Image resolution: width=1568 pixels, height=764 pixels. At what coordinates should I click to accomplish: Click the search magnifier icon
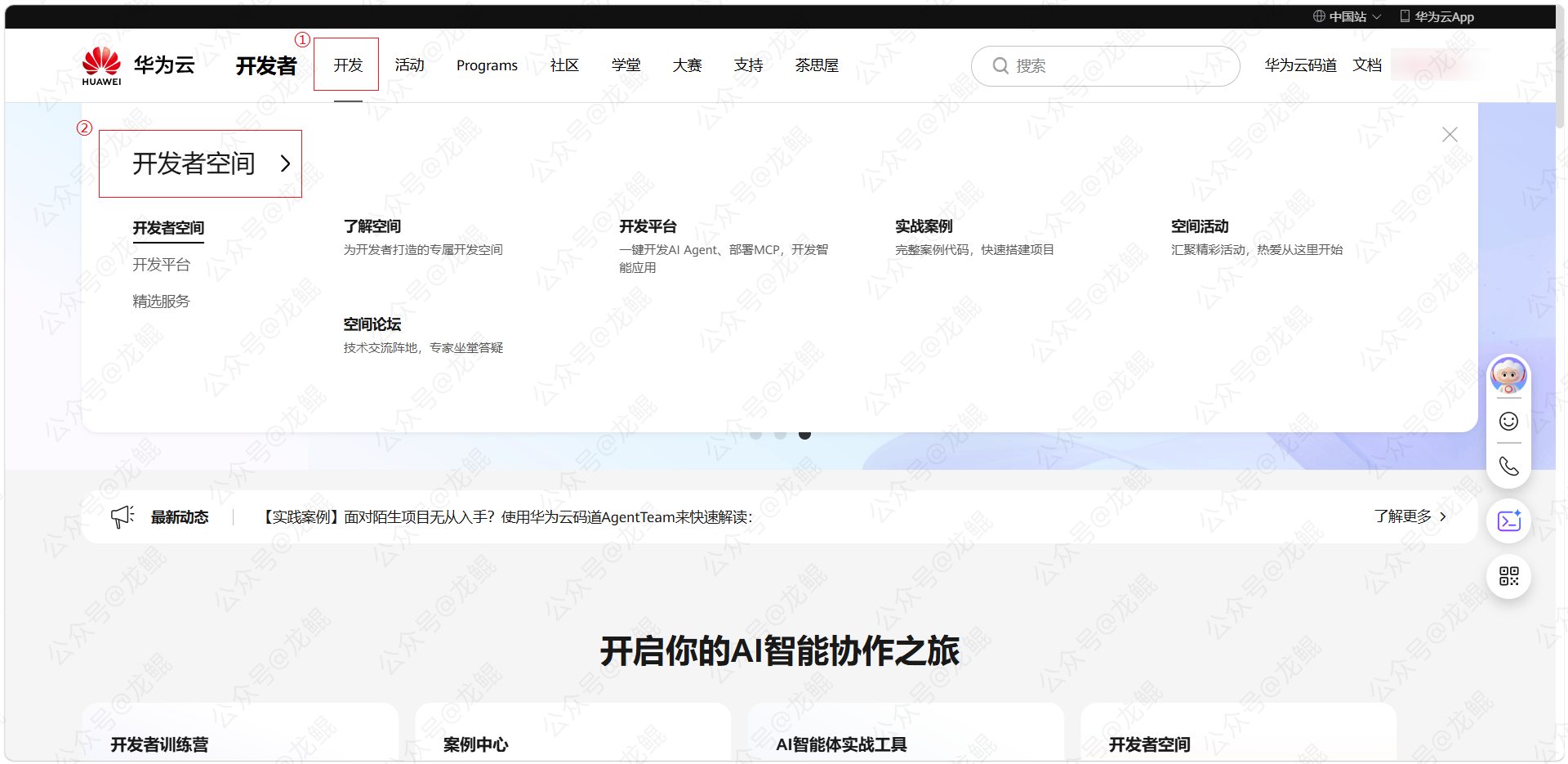(x=1000, y=66)
